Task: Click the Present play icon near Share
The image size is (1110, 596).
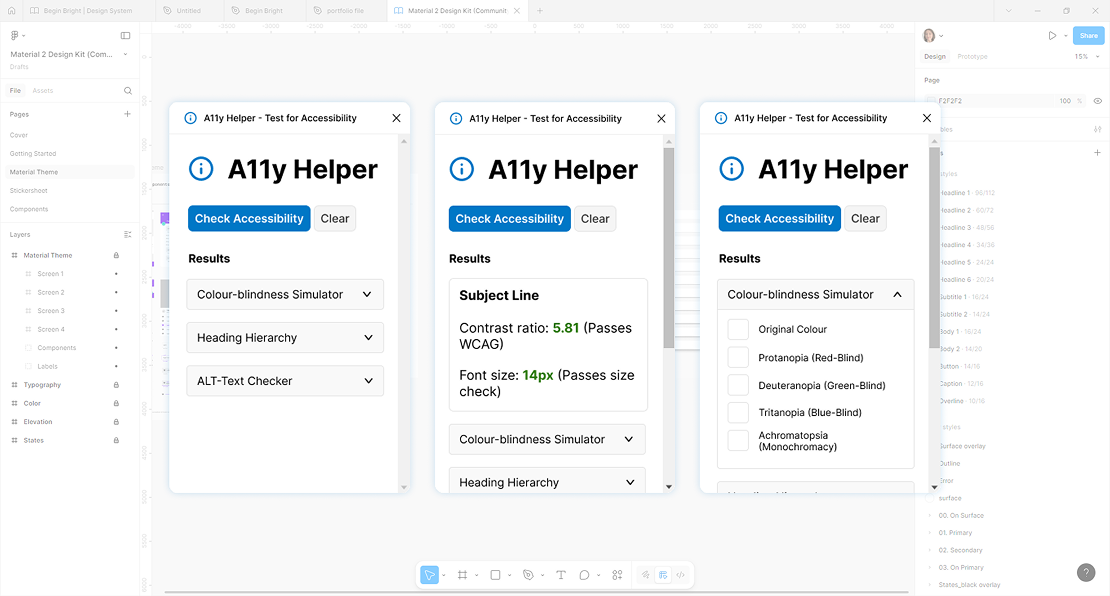Action: [1053, 35]
